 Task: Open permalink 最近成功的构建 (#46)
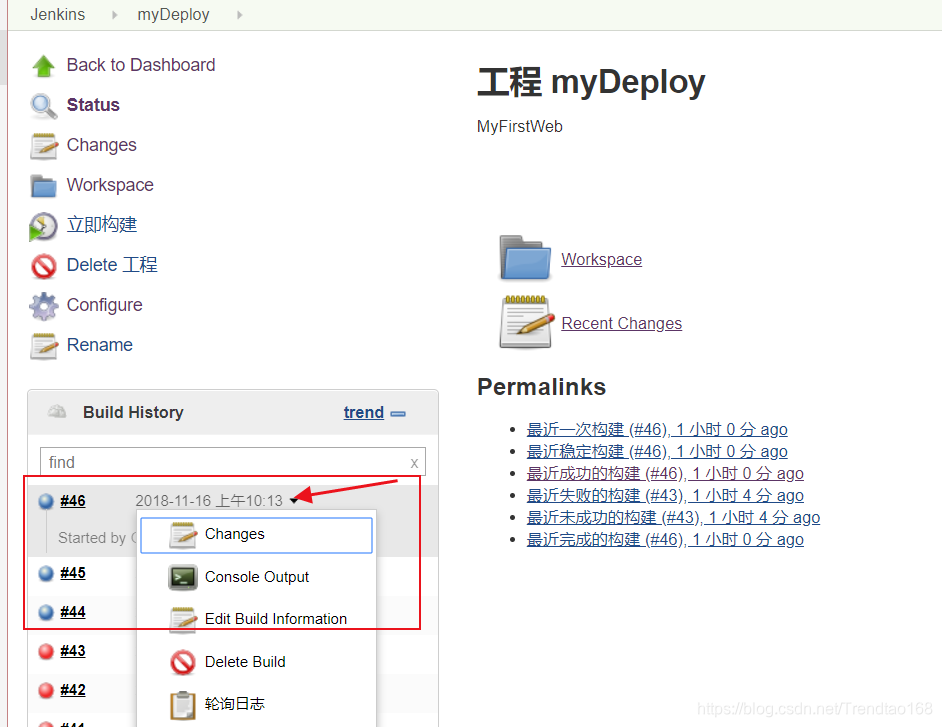pyautogui.click(x=665, y=474)
